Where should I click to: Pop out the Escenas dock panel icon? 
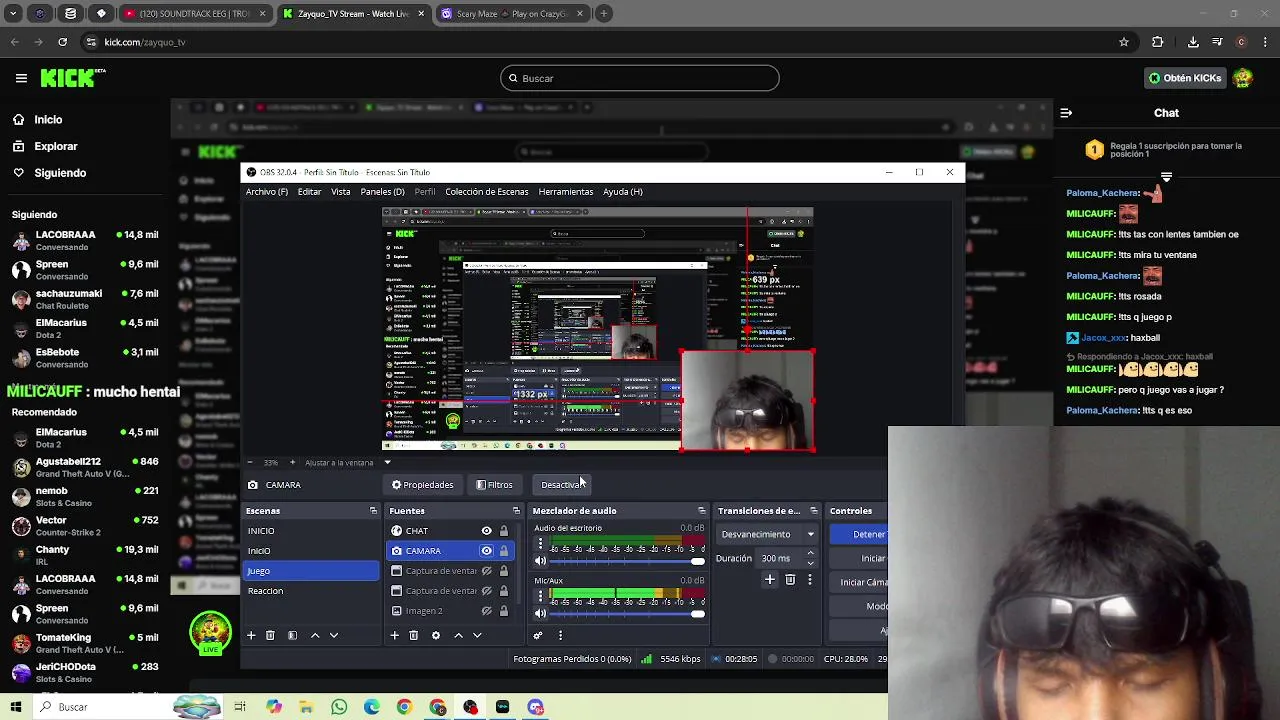(x=373, y=511)
